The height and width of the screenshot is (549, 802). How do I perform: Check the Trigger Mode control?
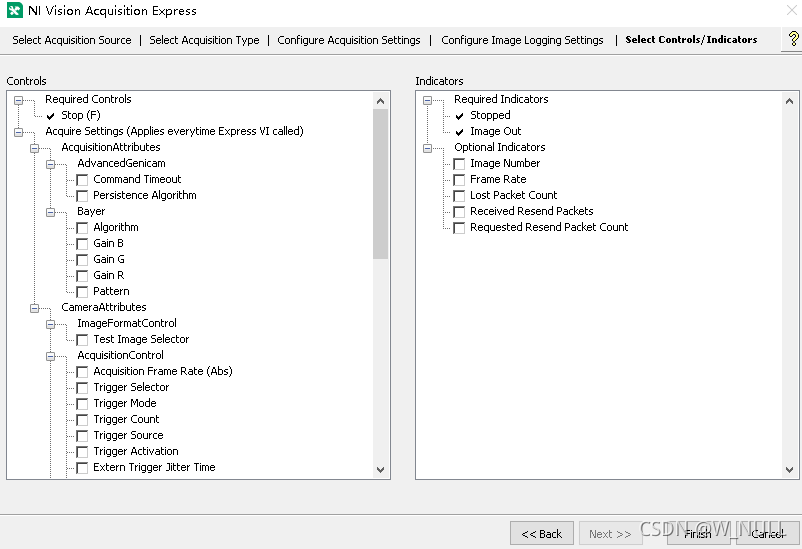pyautogui.click(x=82, y=404)
